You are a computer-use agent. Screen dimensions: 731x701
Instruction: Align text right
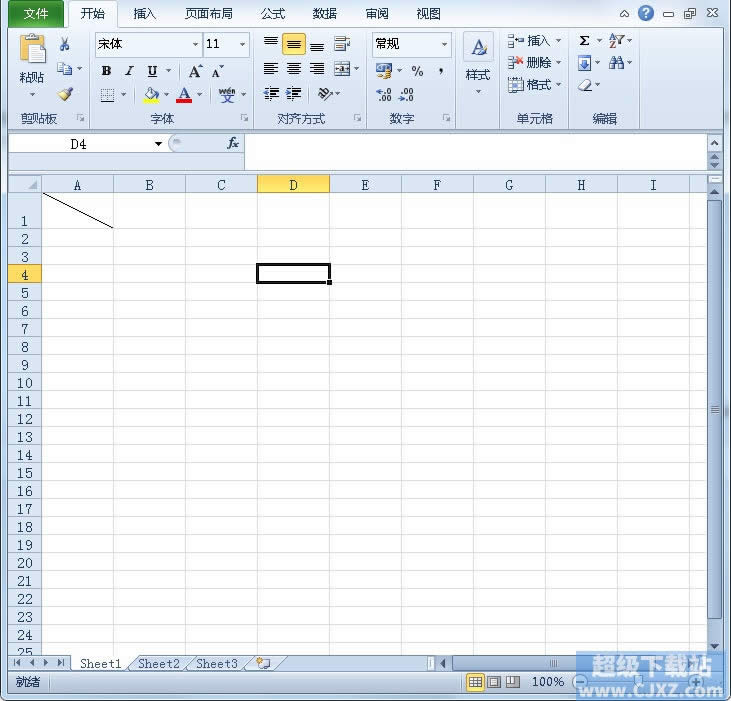(x=317, y=69)
